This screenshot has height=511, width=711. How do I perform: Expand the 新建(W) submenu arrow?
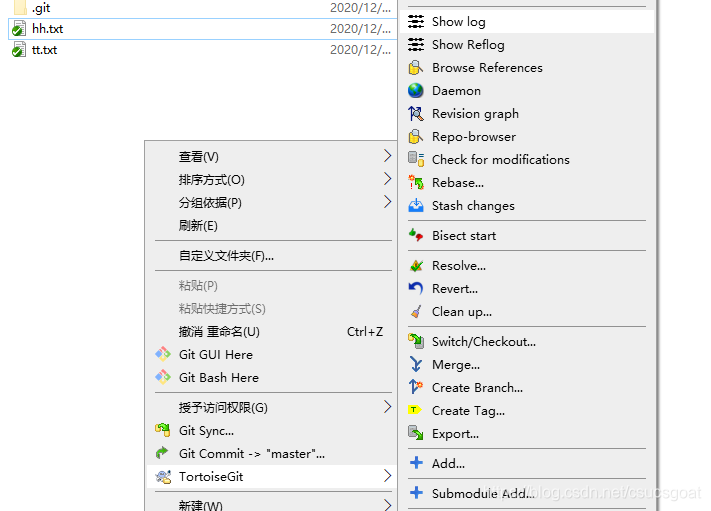[x=387, y=505]
